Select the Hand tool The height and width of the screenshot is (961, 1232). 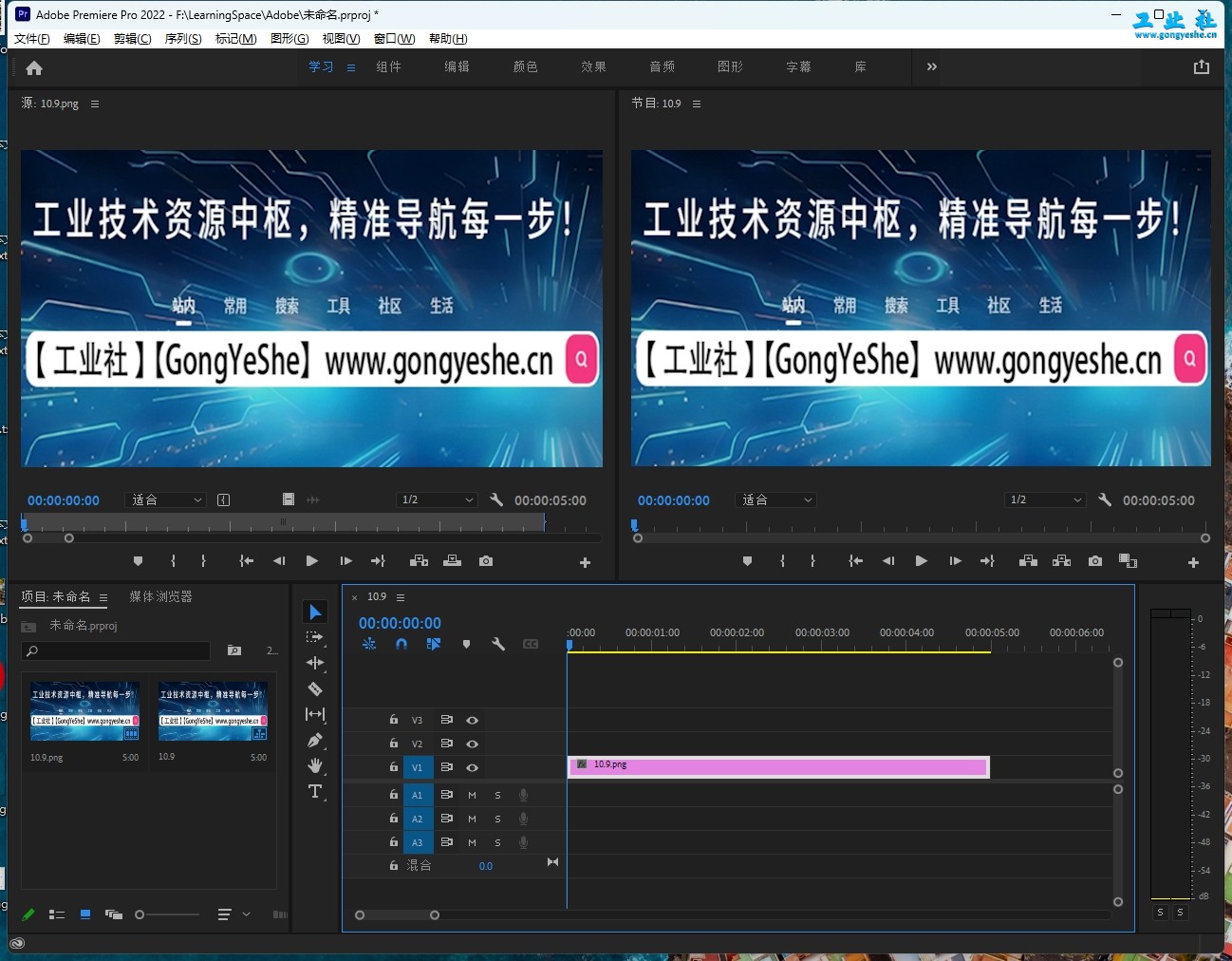[x=315, y=765]
